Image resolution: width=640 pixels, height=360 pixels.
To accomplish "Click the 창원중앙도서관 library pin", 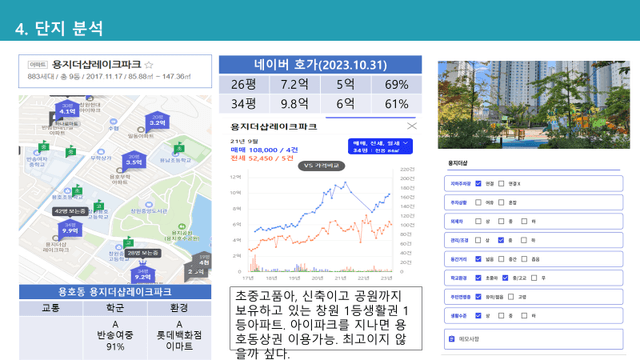I will tap(149, 204).
